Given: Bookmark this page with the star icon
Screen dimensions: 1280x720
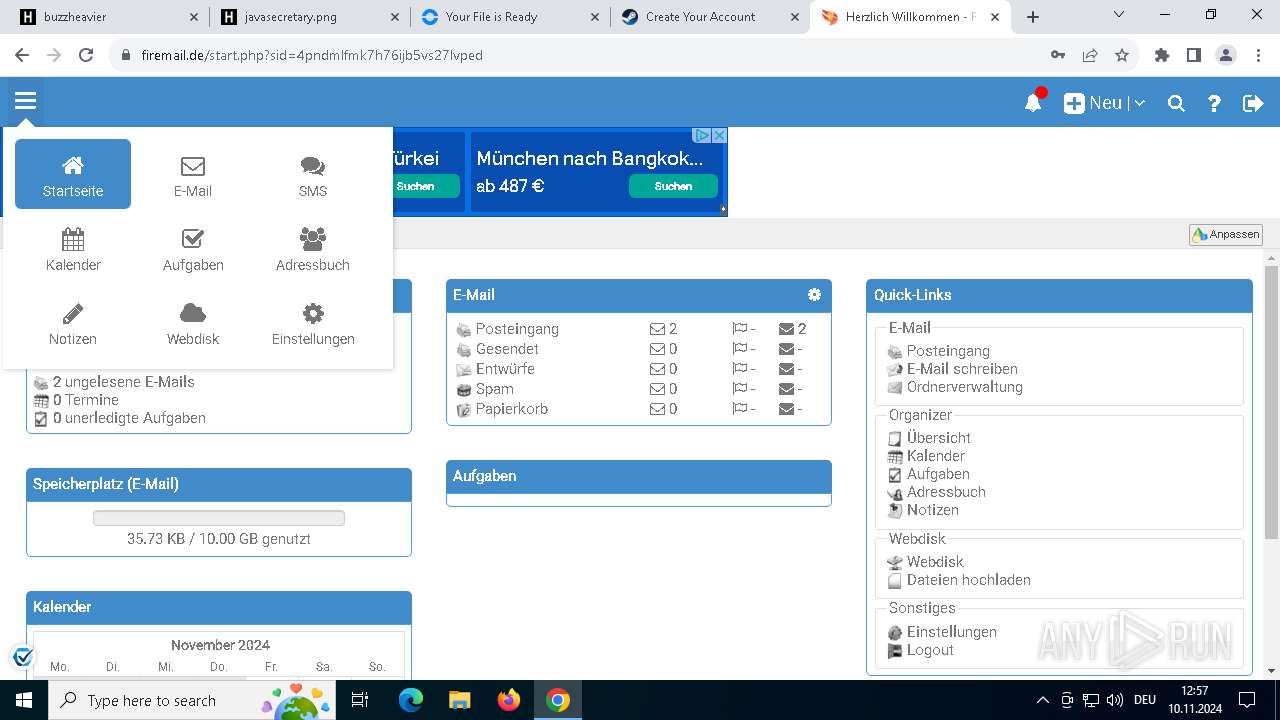Looking at the screenshot, I should 1122,55.
